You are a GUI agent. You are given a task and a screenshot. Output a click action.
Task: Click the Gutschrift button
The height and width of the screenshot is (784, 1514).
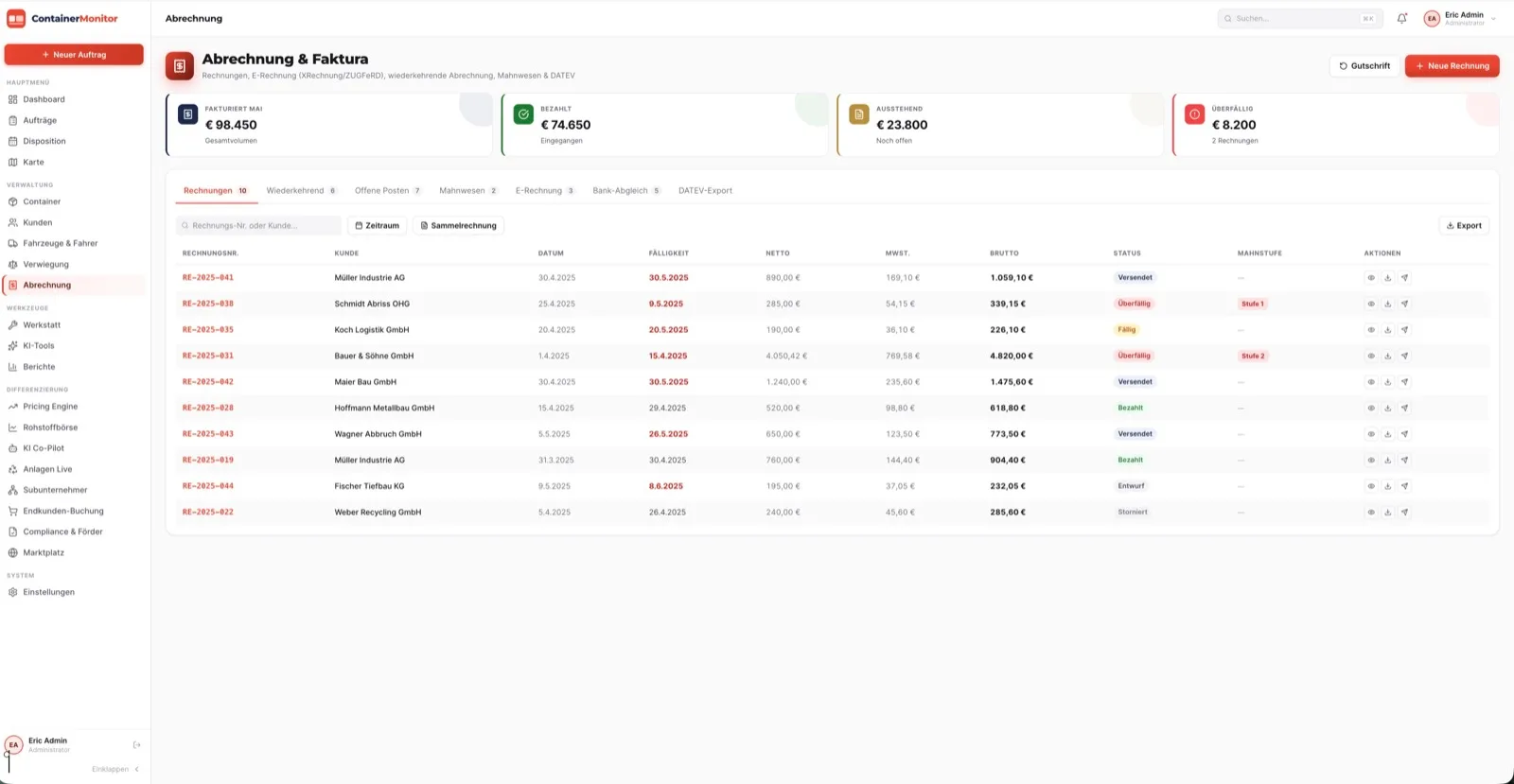1364,66
